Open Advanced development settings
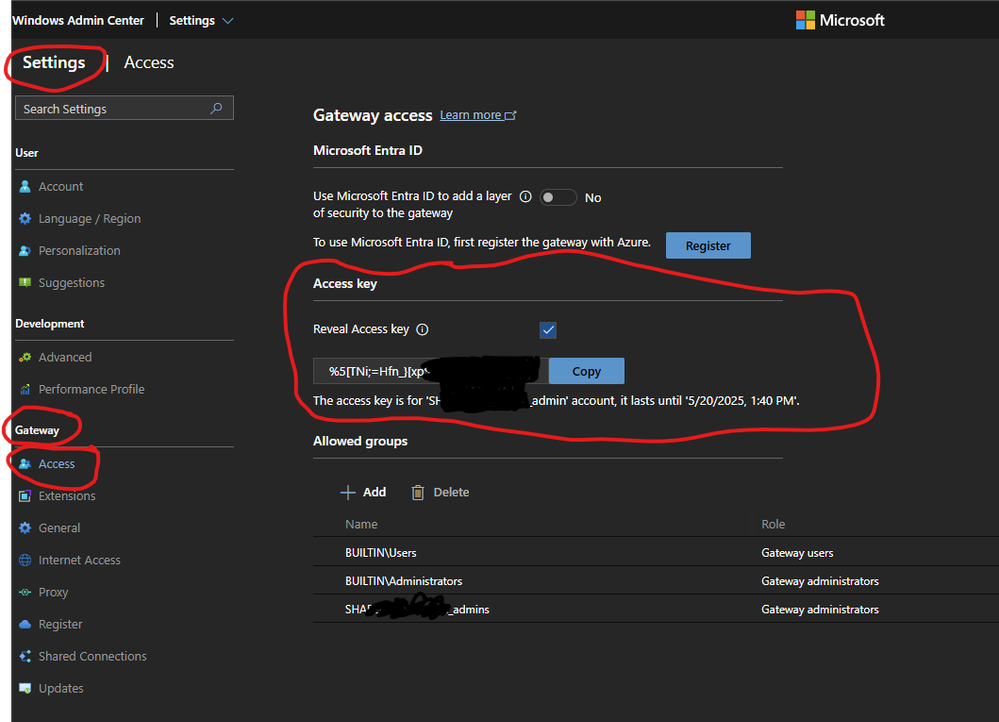 point(64,357)
